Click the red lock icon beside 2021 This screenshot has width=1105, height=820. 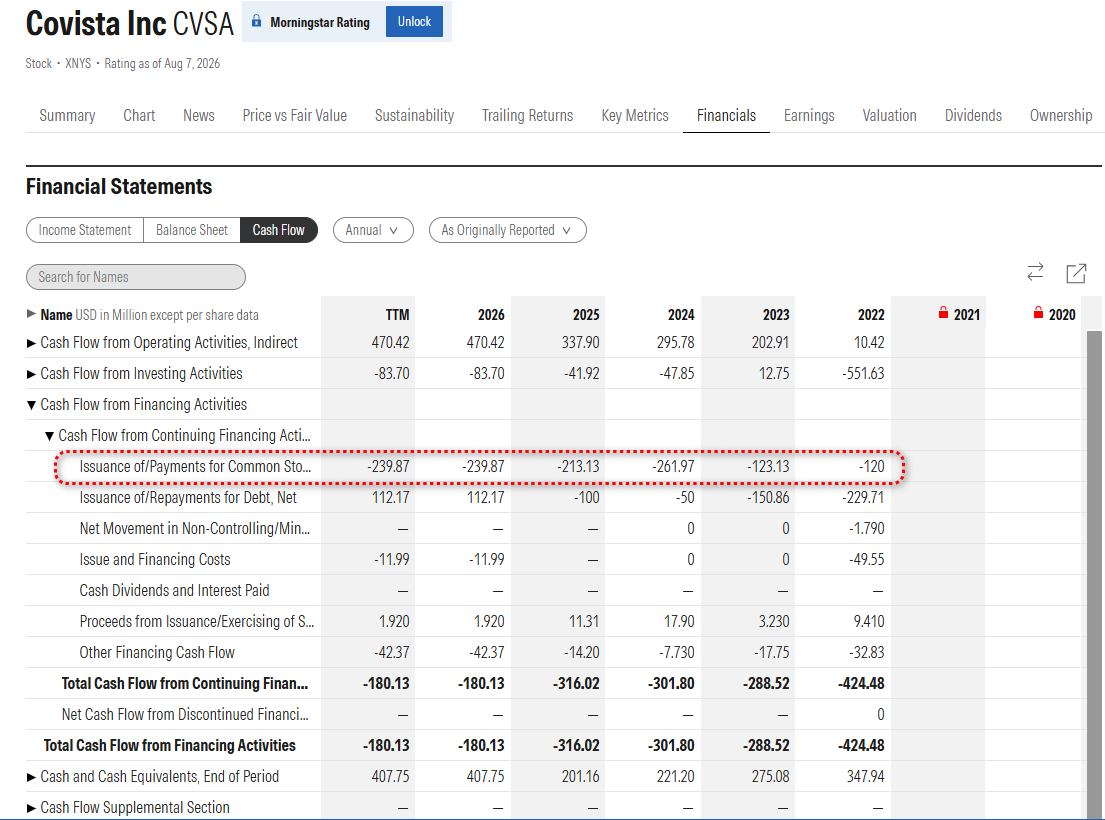coord(943,313)
